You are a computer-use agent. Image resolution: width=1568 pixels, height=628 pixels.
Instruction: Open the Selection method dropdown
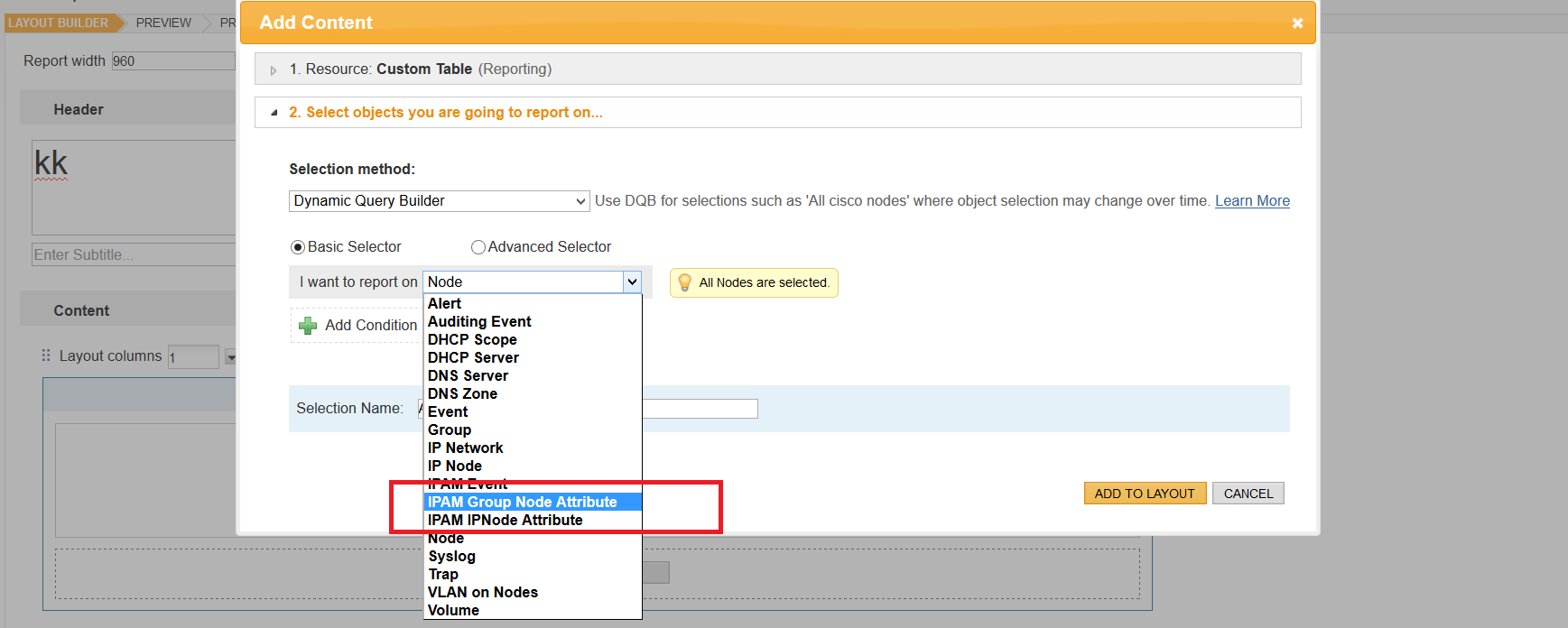click(440, 201)
